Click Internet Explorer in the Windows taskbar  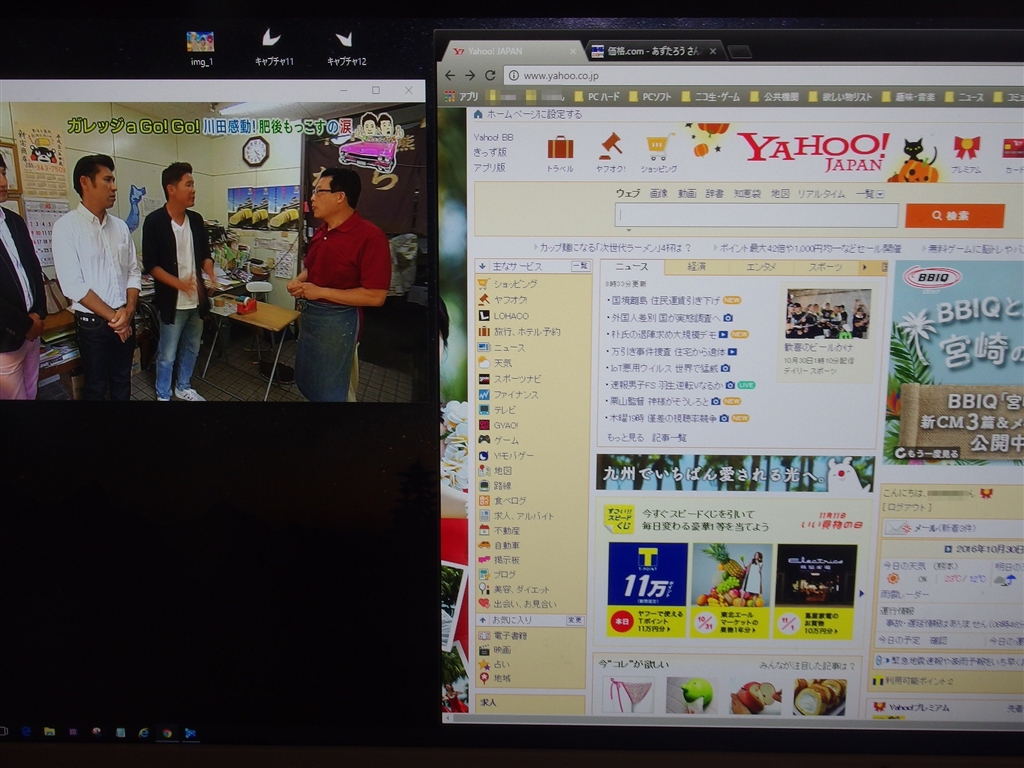click(144, 733)
